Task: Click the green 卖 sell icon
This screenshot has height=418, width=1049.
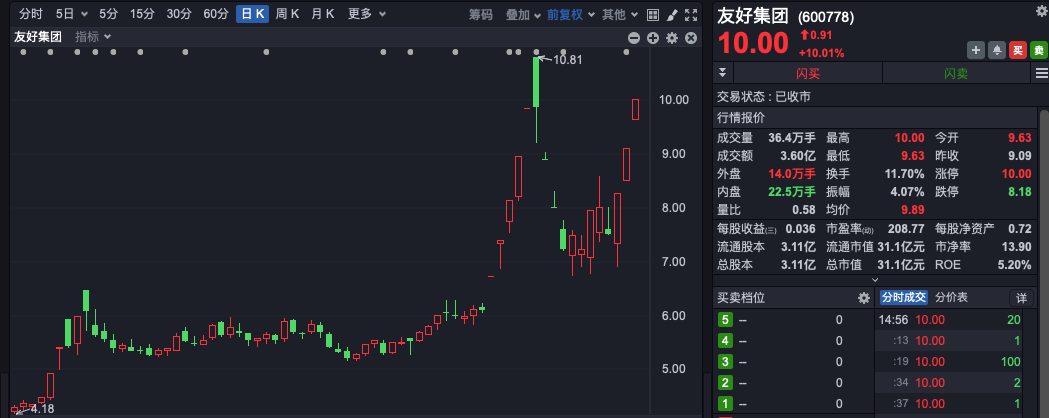Action: click(x=1038, y=50)
